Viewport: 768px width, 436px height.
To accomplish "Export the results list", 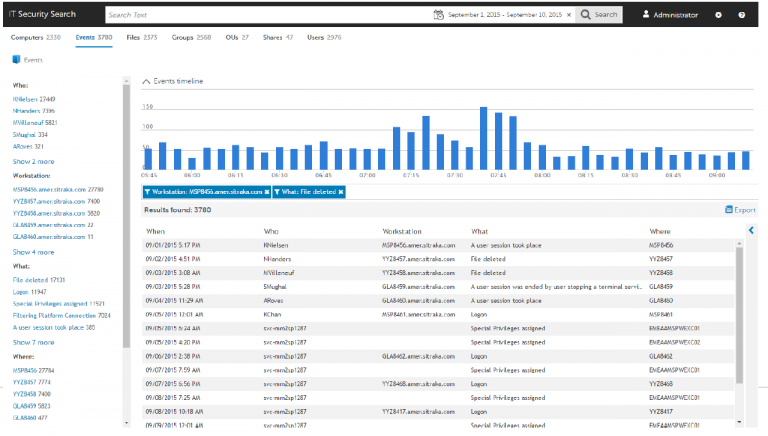I will coord(740,210).
